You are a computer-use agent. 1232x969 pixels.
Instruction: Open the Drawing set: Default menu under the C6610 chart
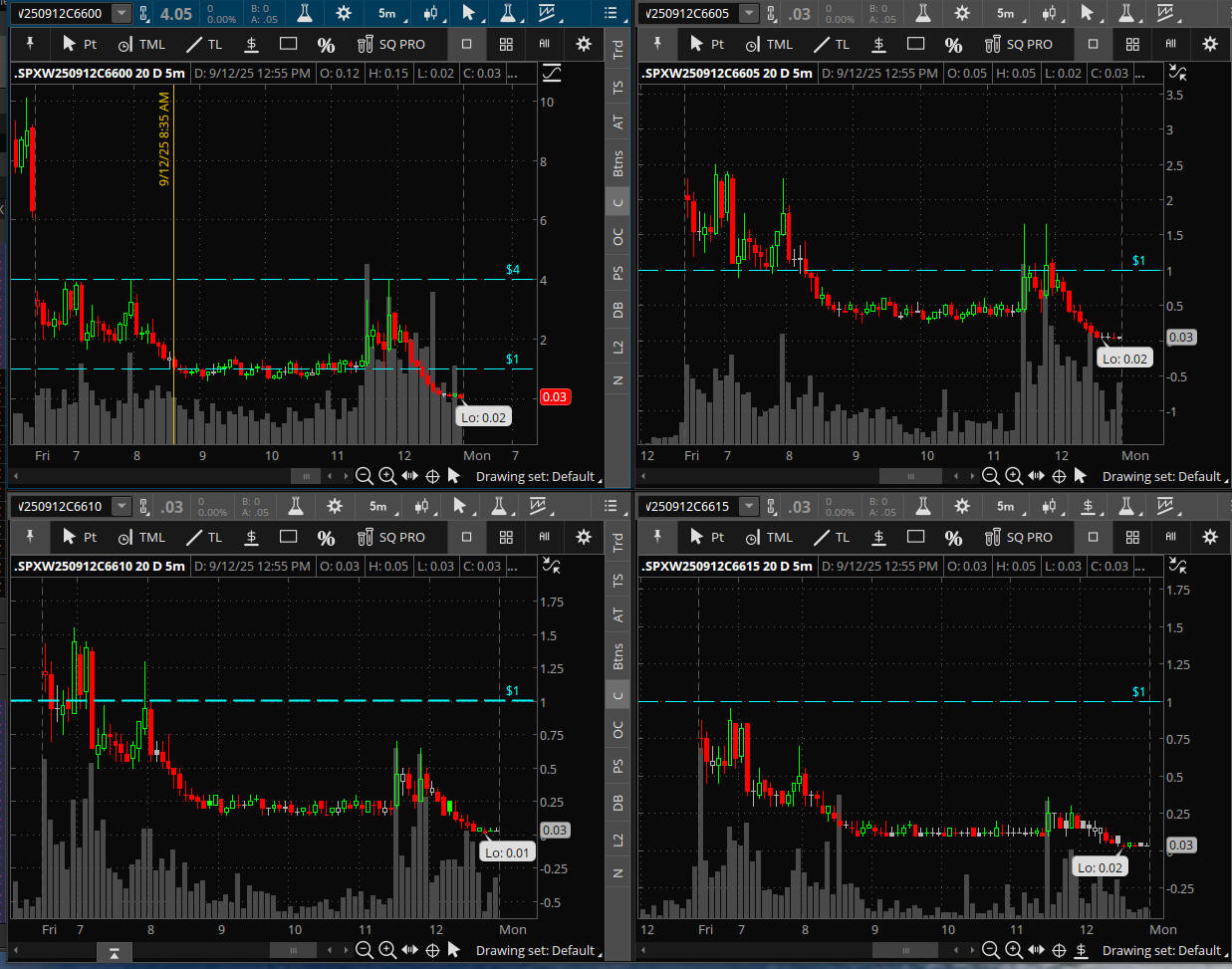point(536,950)
